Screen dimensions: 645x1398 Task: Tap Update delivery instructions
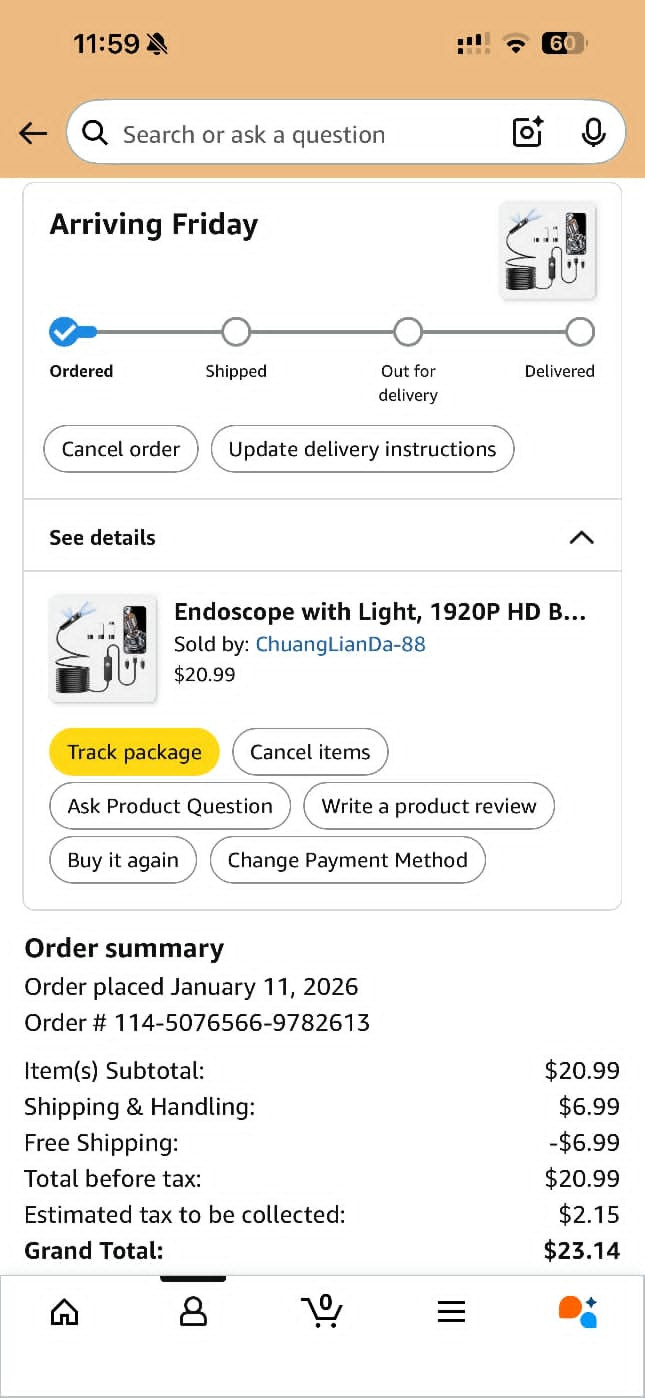[362, 449]
